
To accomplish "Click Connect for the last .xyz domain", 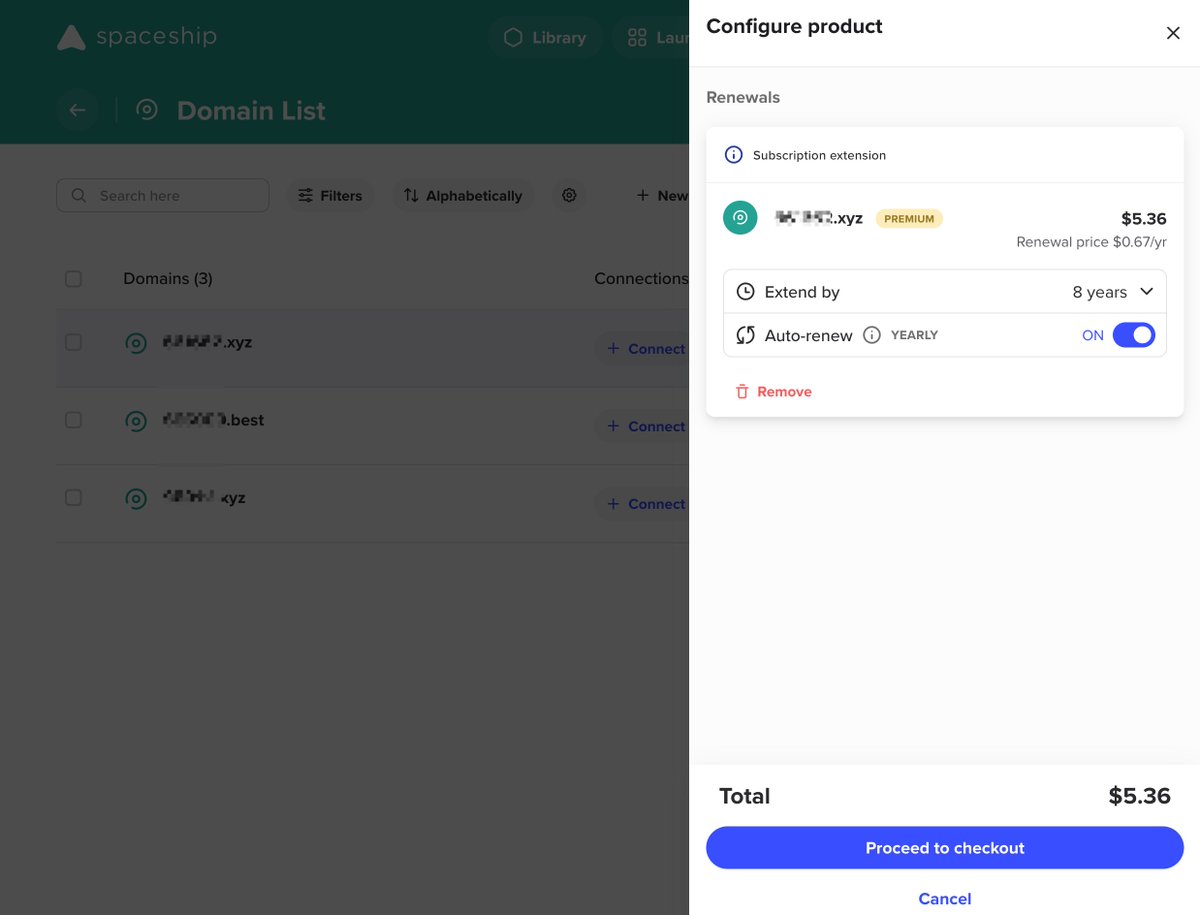I will click(643, 504).
